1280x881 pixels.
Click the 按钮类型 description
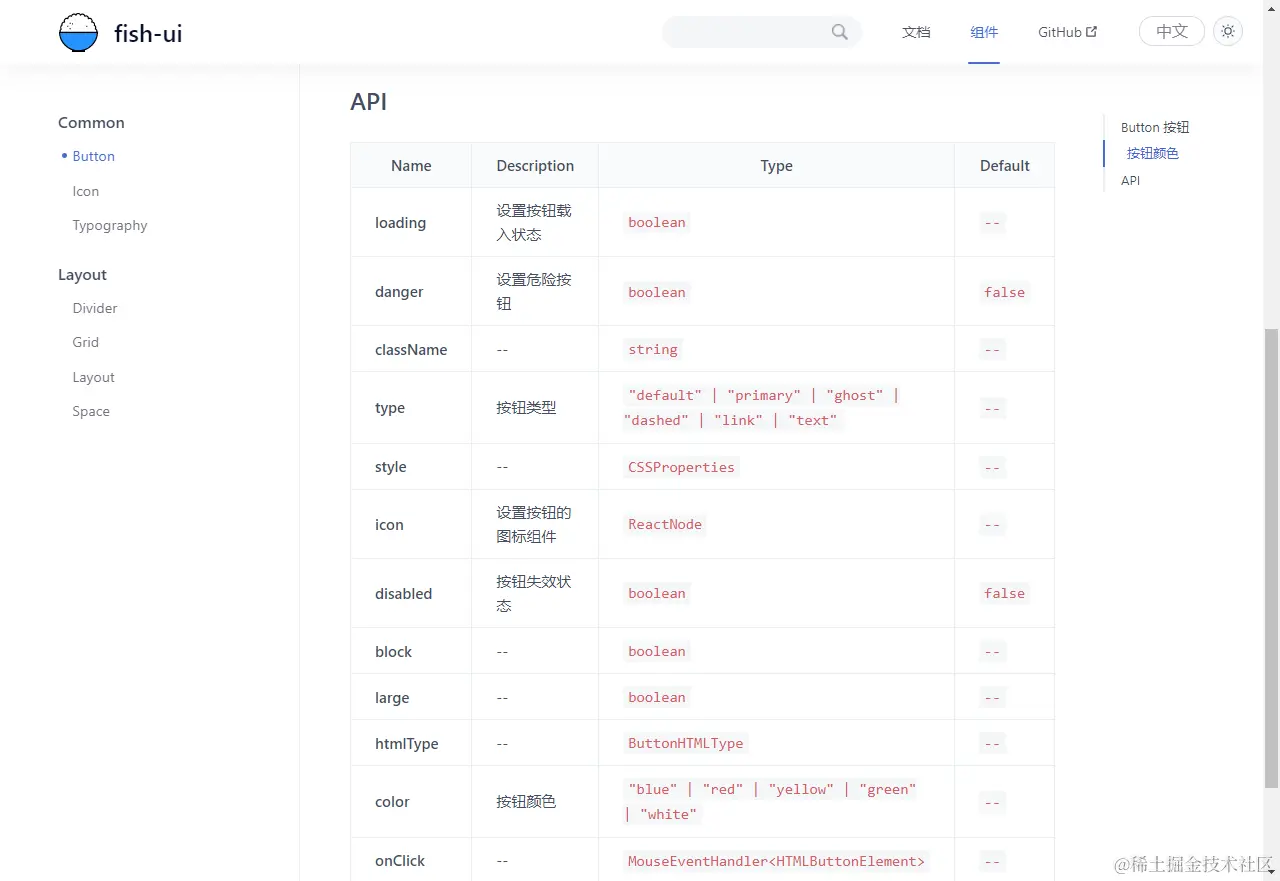526,408
